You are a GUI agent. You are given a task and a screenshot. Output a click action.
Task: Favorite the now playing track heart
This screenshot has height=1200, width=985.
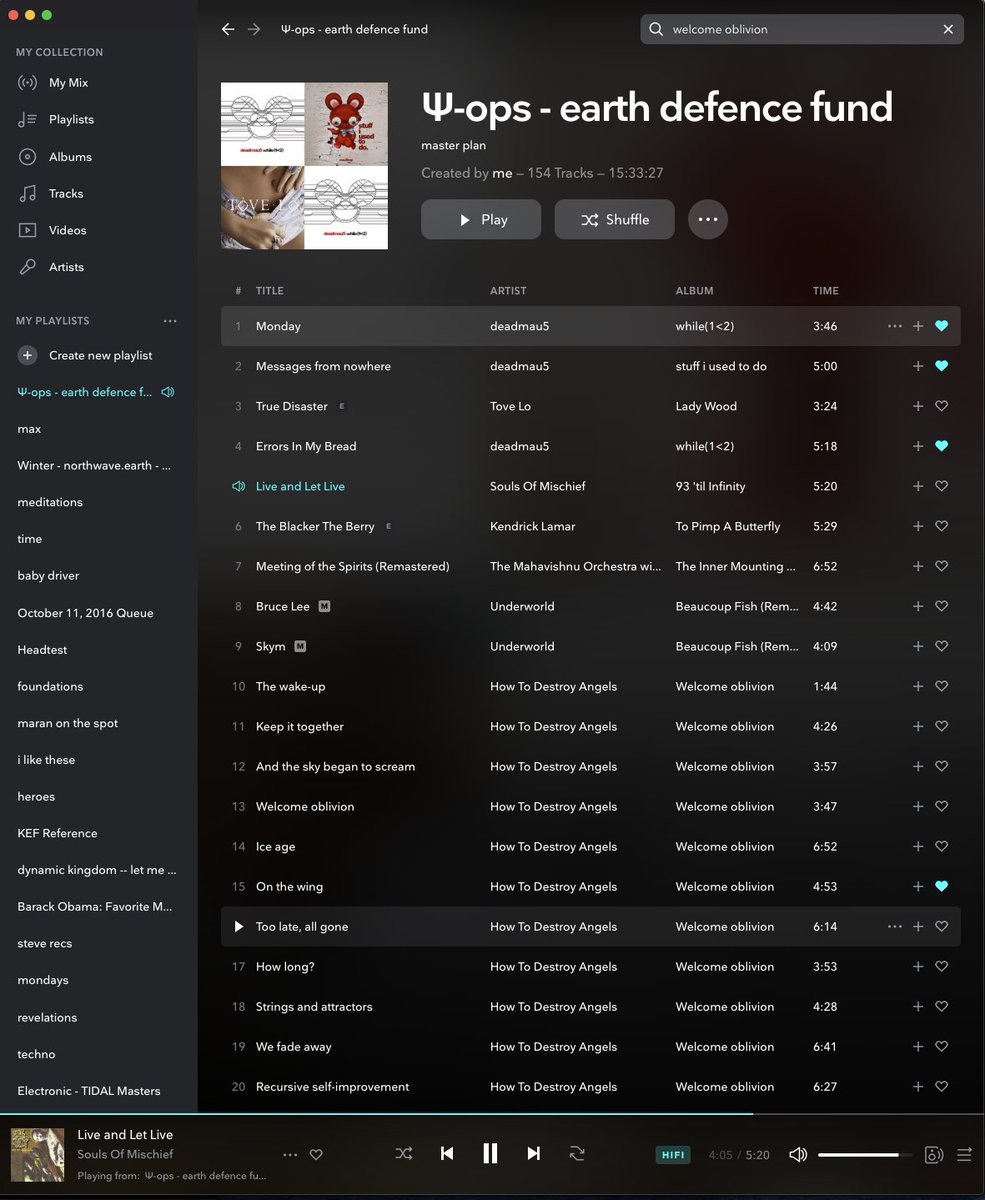click(316, 1155)
